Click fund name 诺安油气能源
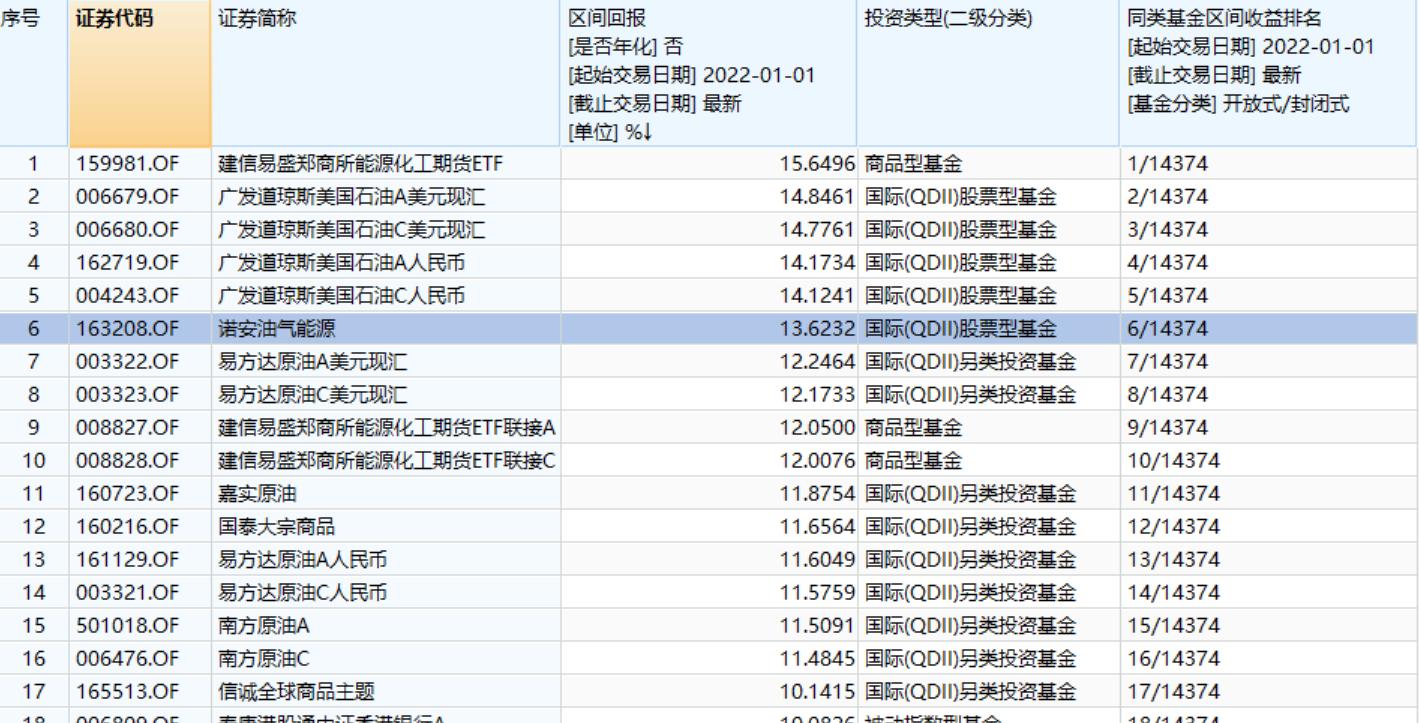Screen dimensions: 1420x723 275,329
